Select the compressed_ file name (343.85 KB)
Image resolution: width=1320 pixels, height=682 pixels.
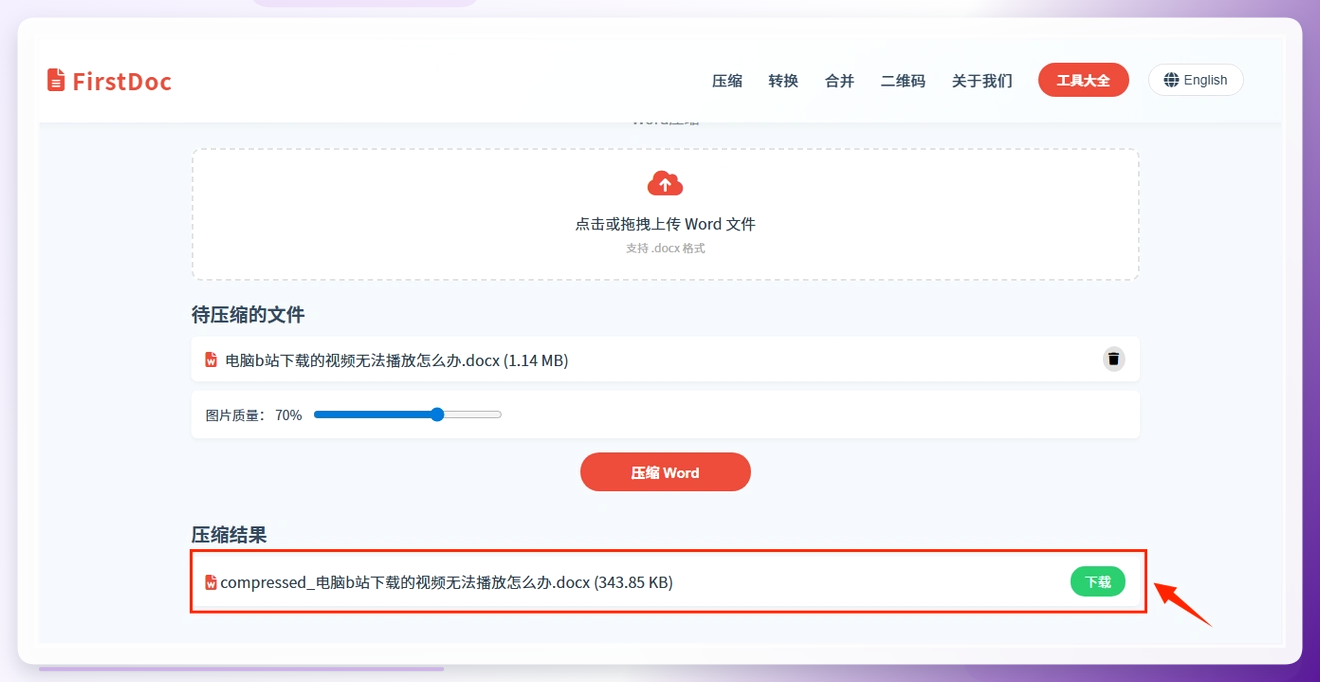click(447, 582)
